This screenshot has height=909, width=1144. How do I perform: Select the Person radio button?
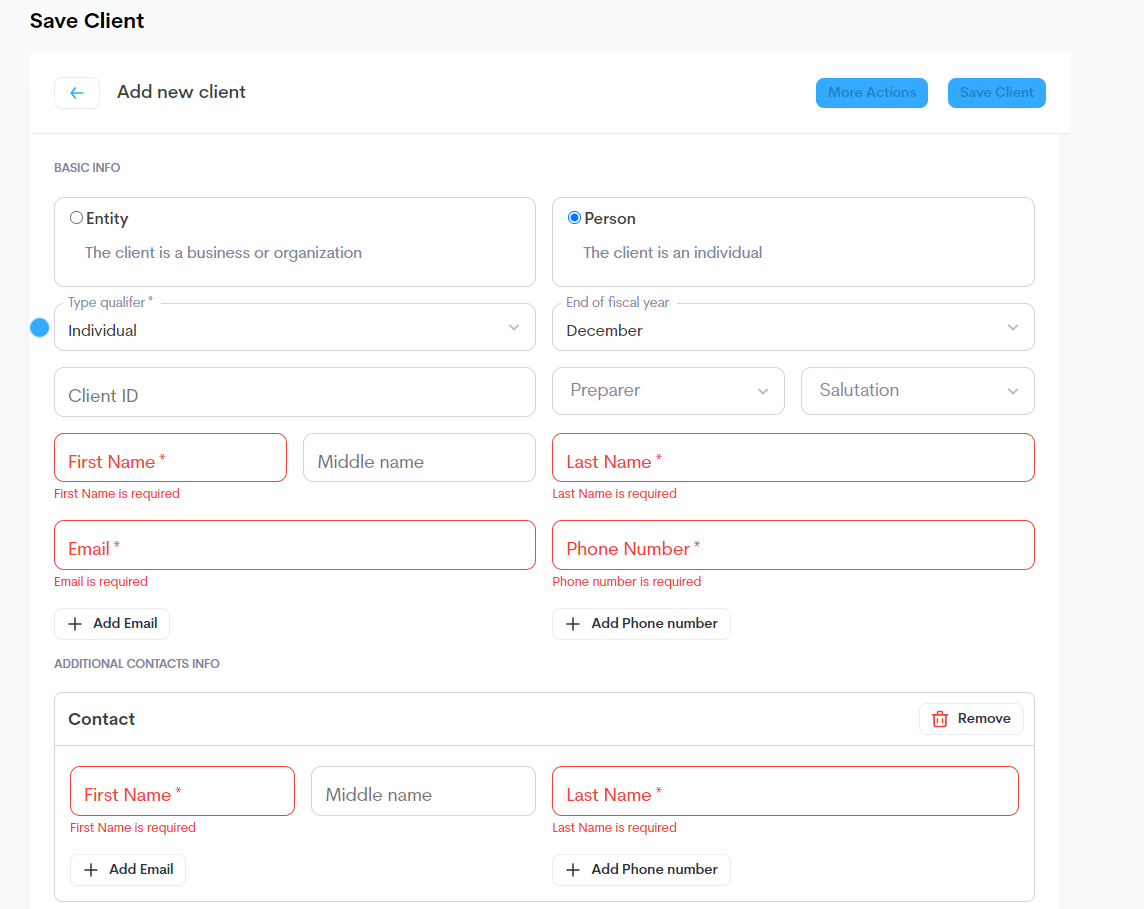[x=574, y=218]
